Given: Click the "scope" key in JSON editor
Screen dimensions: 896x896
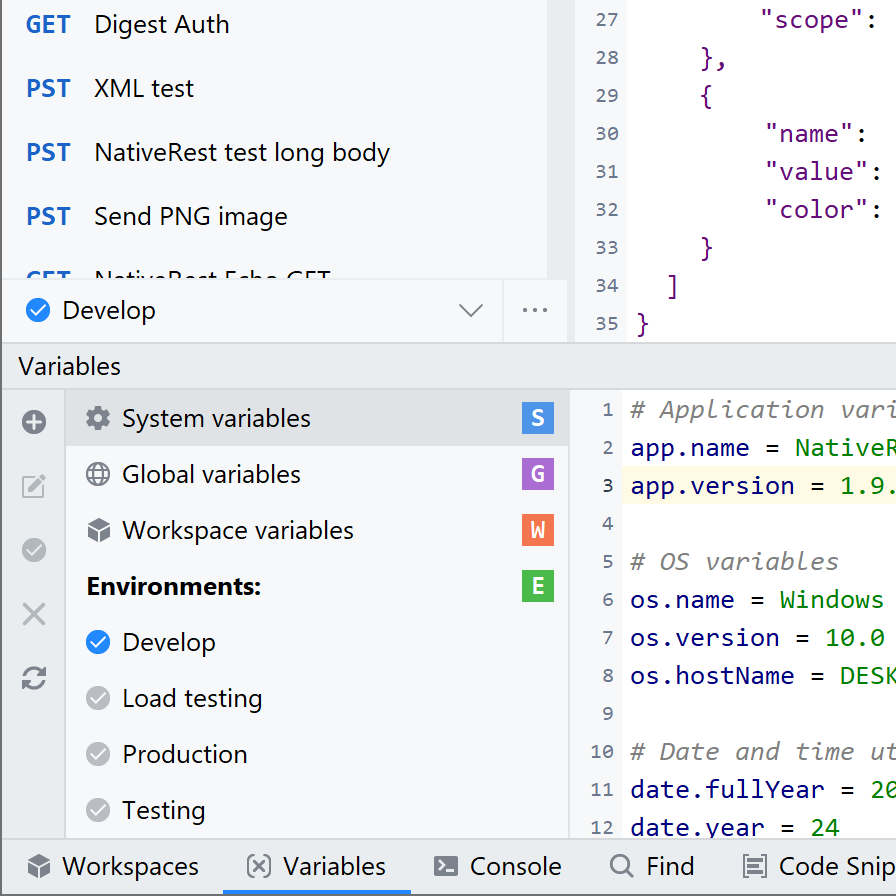Looking at the screenshot, I should 811,20.
